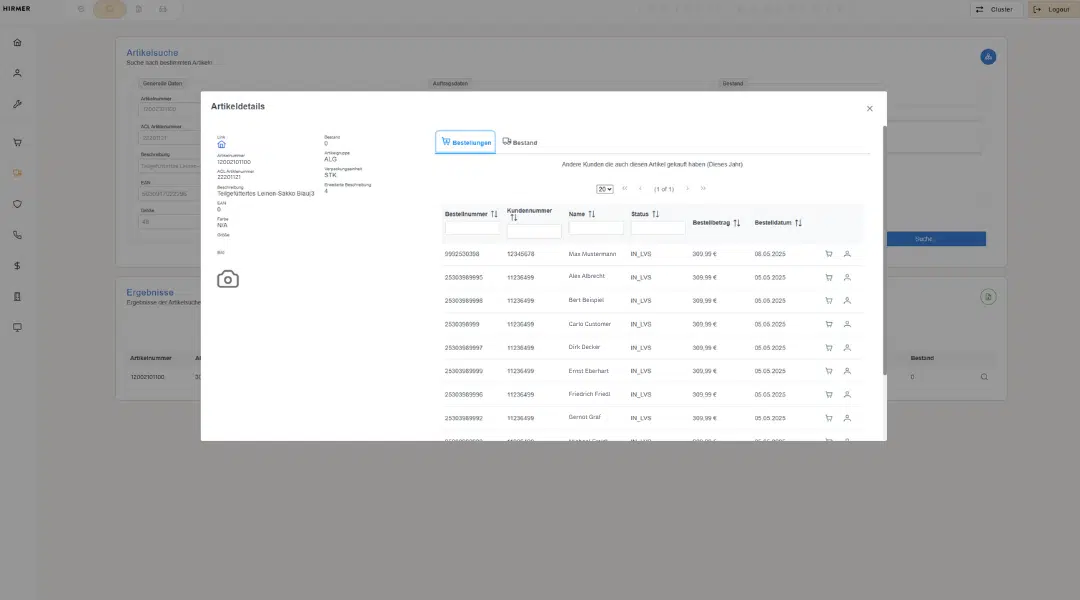
Task: Sort table by Bestellbetrag column
Action: tap(737, 223)
